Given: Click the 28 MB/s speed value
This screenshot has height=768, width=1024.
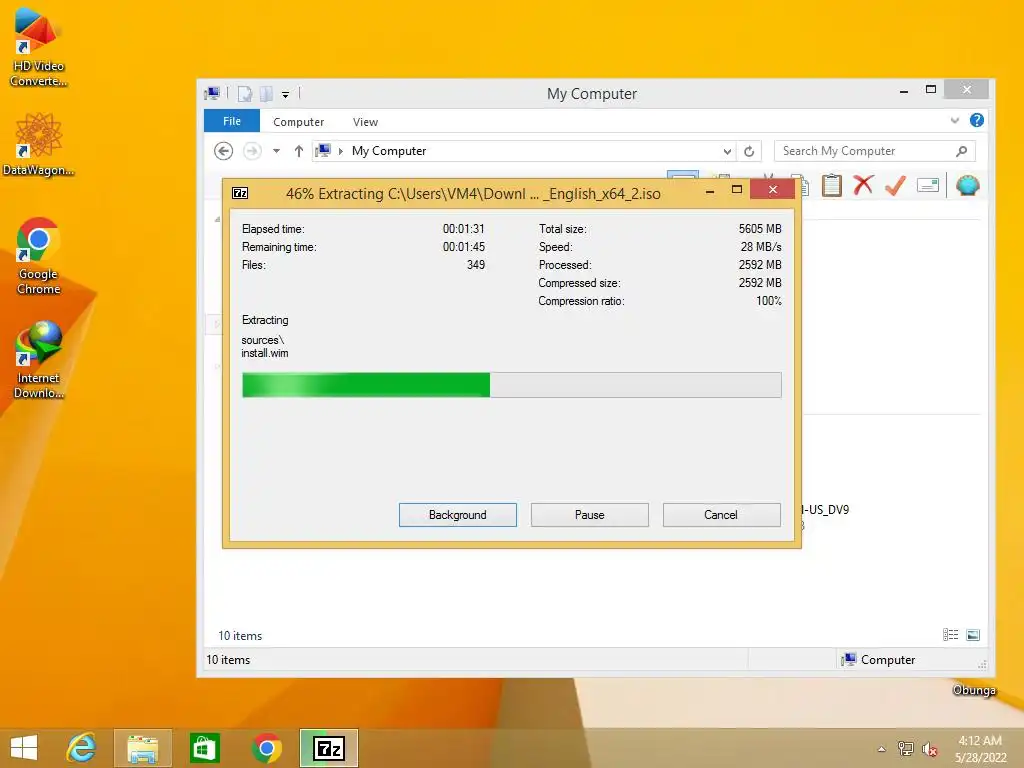Looking at the screenshot, I should click(x=761, y=247).
